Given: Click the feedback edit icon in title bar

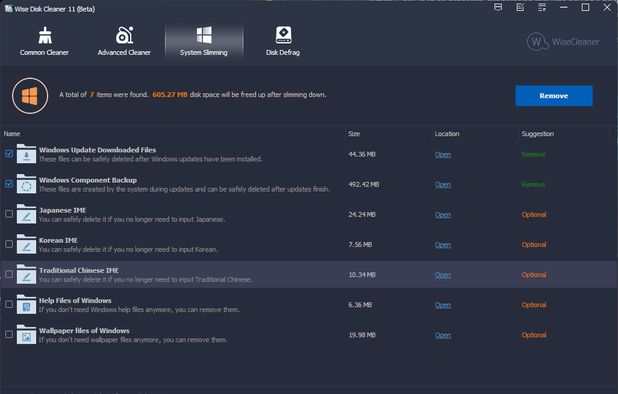Looking at the screenshot, I should [x=520, y=7].
